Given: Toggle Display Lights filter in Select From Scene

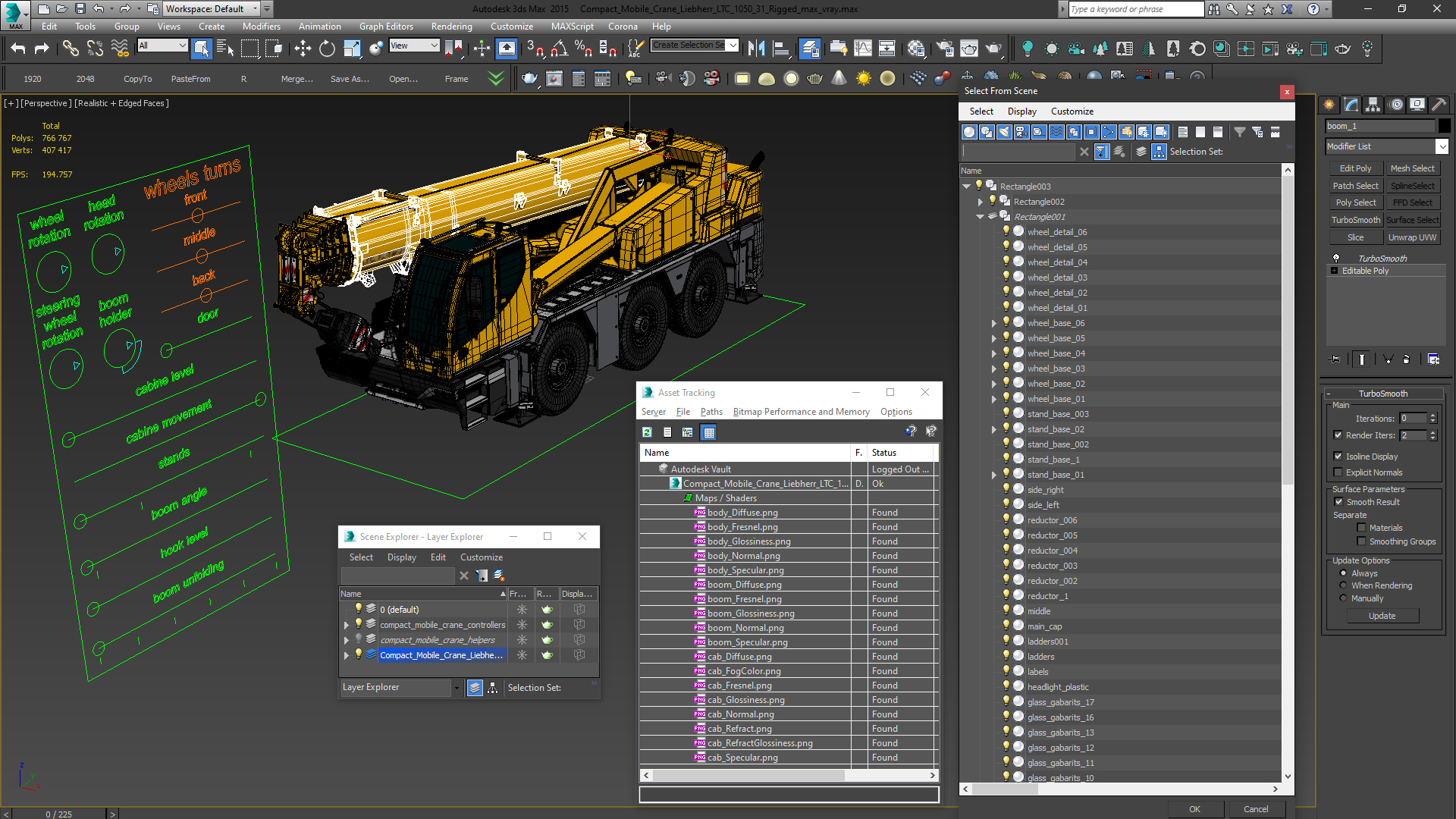Looking at the screenshot, I should [1004, 132].
